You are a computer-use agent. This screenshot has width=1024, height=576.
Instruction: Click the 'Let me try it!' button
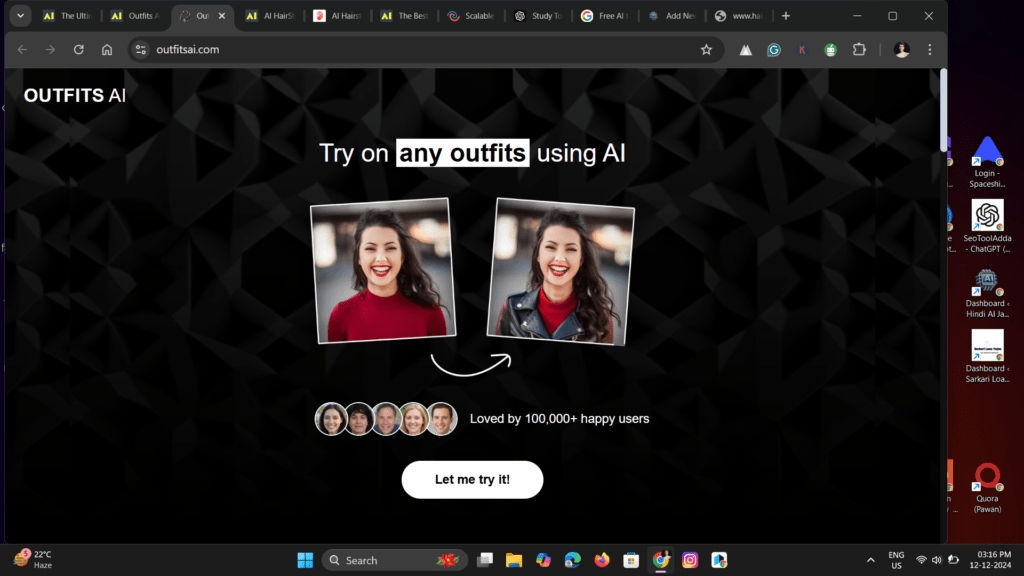pos(472,479)
